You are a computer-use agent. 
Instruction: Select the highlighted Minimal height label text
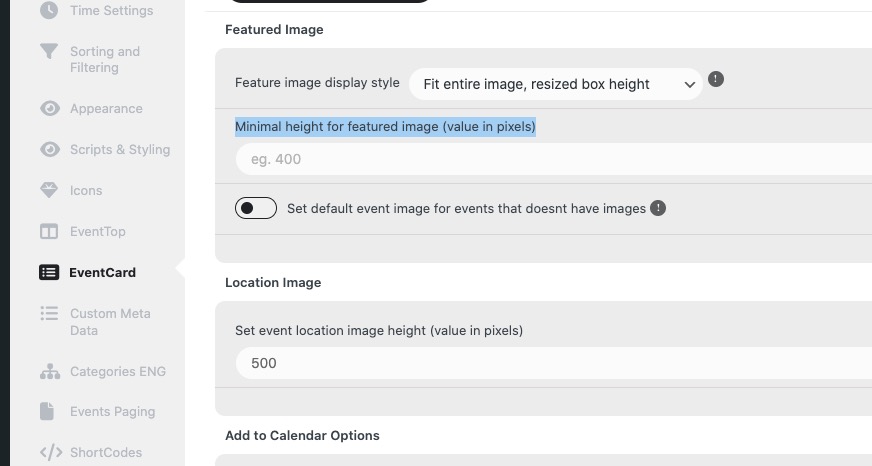coord(385,127)
